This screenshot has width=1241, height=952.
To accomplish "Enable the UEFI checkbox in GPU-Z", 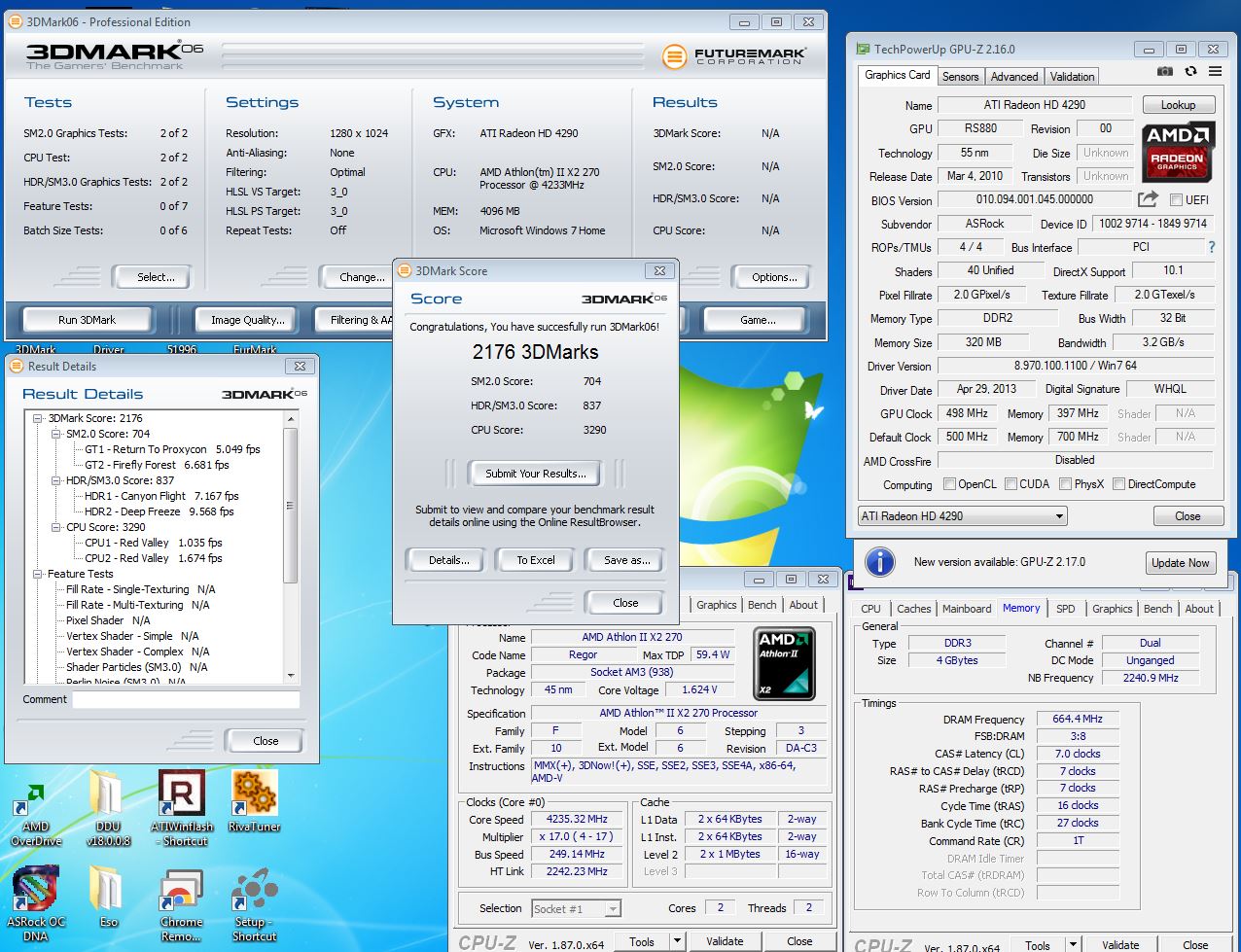I will click(x=1176, y=200).
